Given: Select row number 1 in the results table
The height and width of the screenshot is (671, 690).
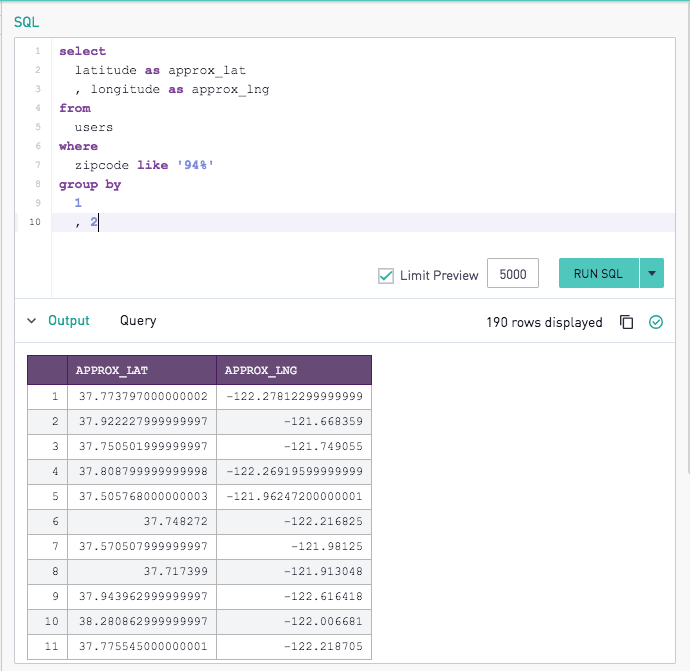Looking at the screenshot, I should [46, 397].
